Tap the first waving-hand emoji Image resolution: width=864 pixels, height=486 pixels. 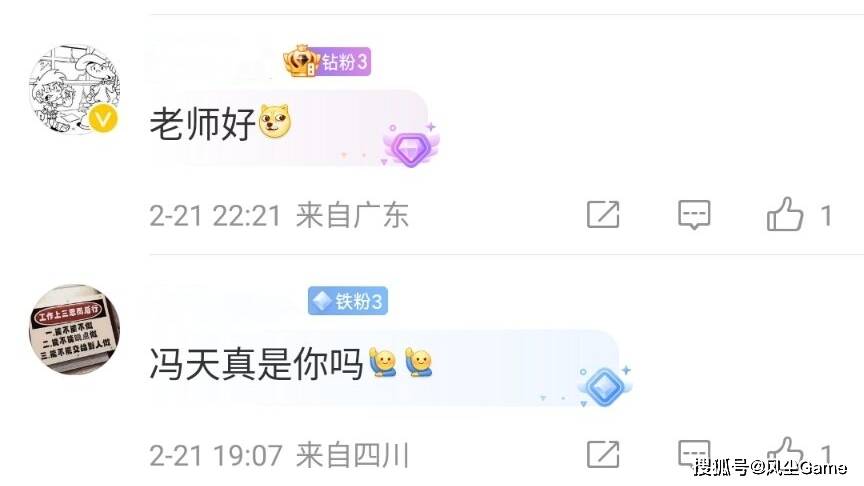383,362
